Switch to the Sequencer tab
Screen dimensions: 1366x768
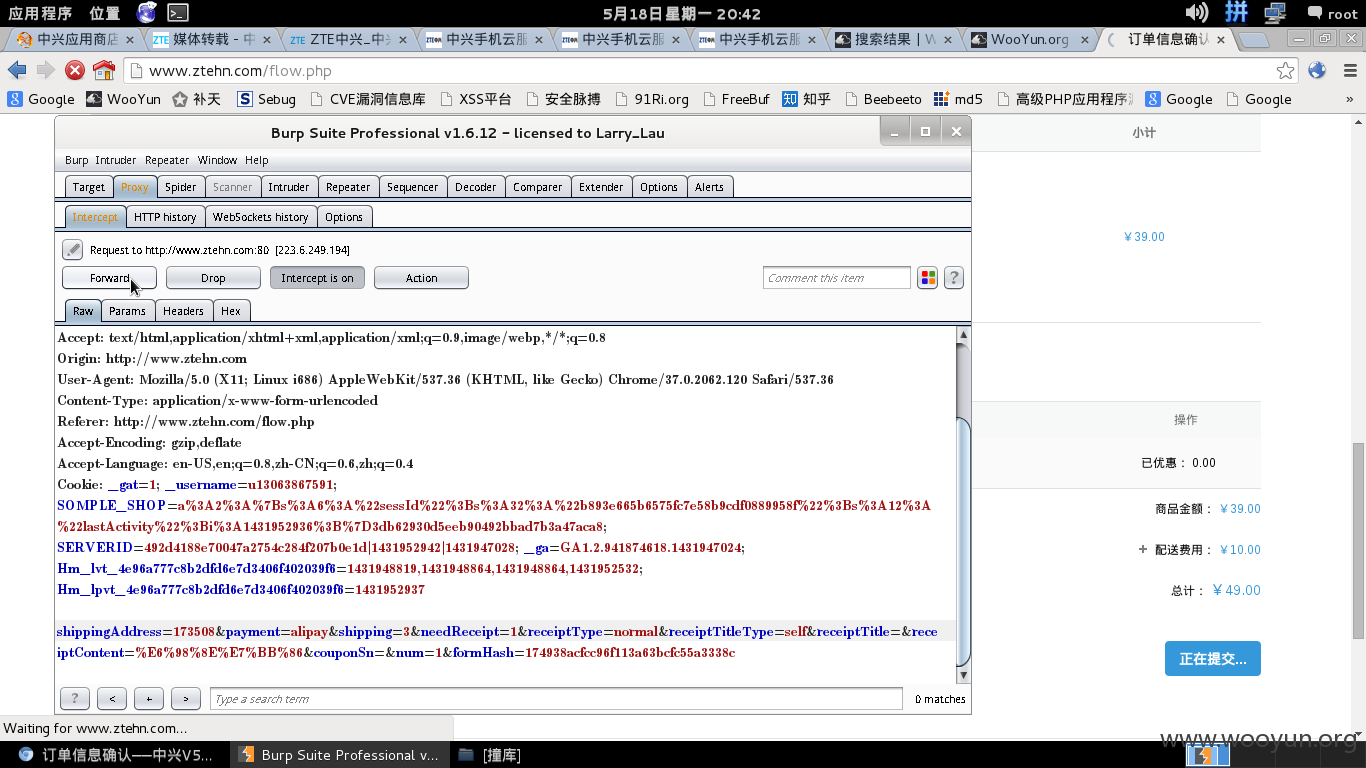[x=412, y=187]
